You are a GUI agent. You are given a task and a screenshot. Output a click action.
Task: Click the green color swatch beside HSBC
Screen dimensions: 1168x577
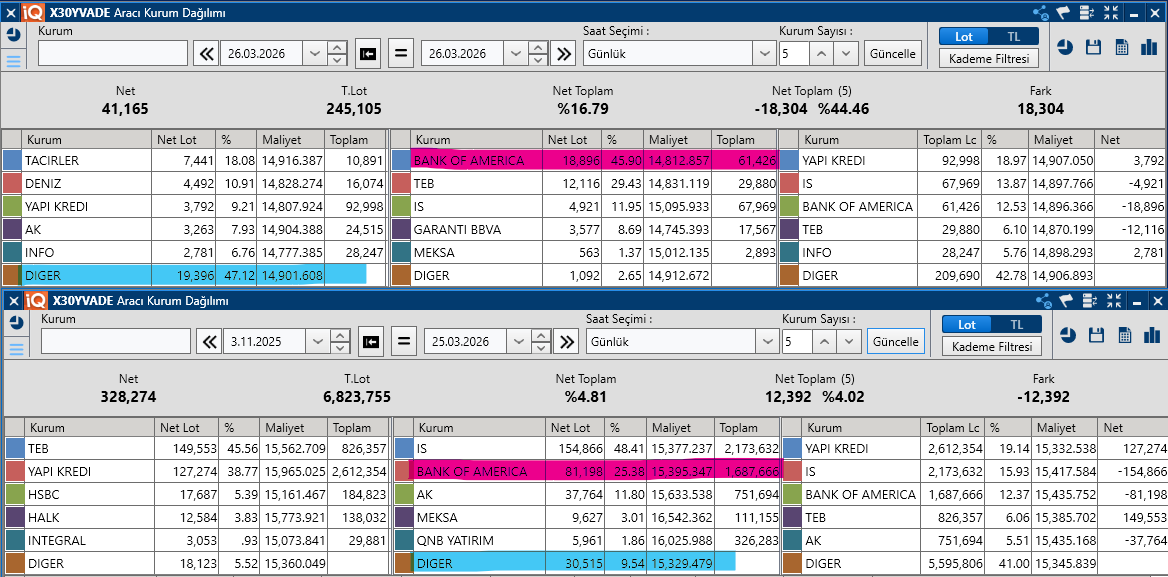pos(15,494)
